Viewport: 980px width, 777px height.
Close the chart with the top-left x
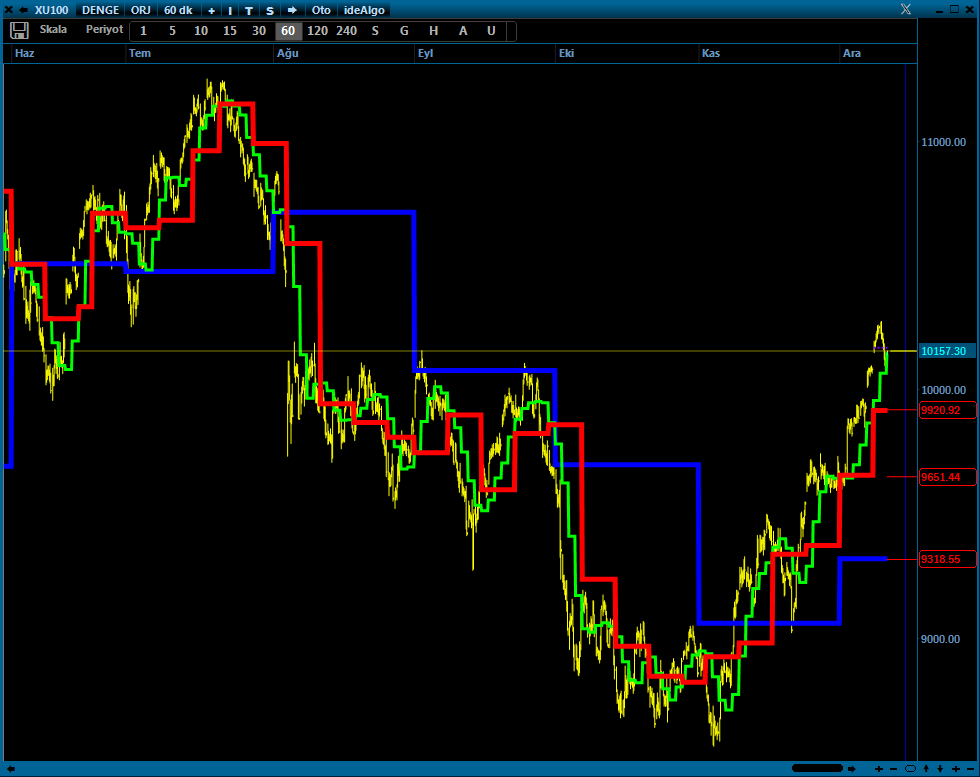pos(8,10)
